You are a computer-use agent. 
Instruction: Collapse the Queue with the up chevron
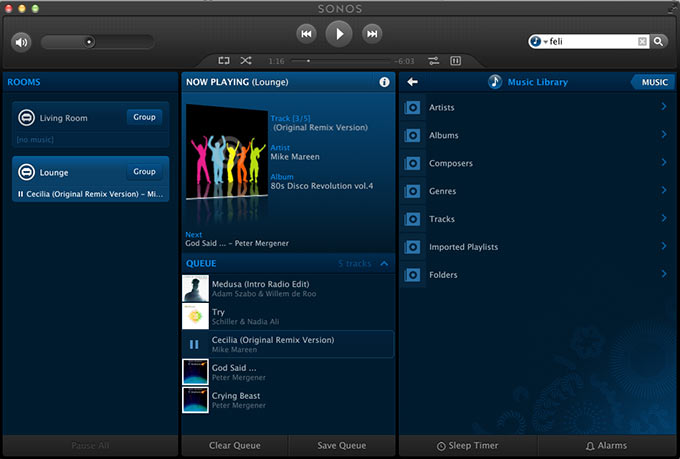pyautogui.click(x=384, y=263)
